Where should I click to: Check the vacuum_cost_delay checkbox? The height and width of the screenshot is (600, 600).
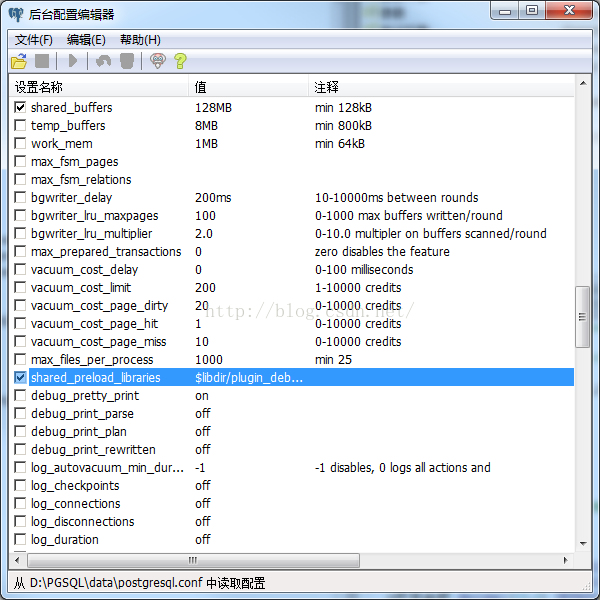click(x=20, y=269)
